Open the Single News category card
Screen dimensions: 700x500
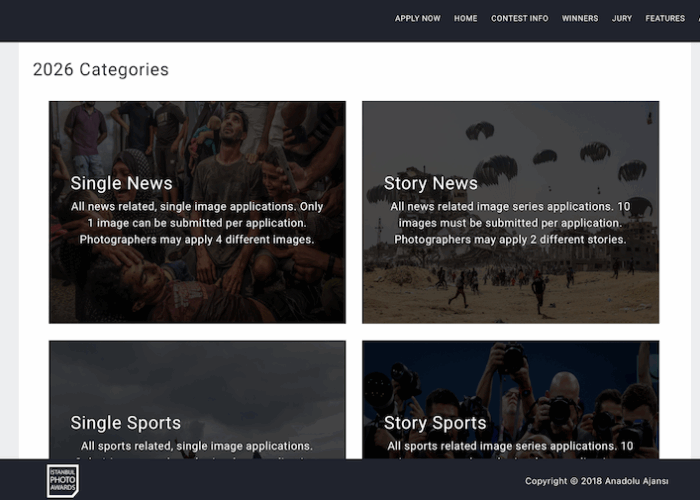(197, 212)
